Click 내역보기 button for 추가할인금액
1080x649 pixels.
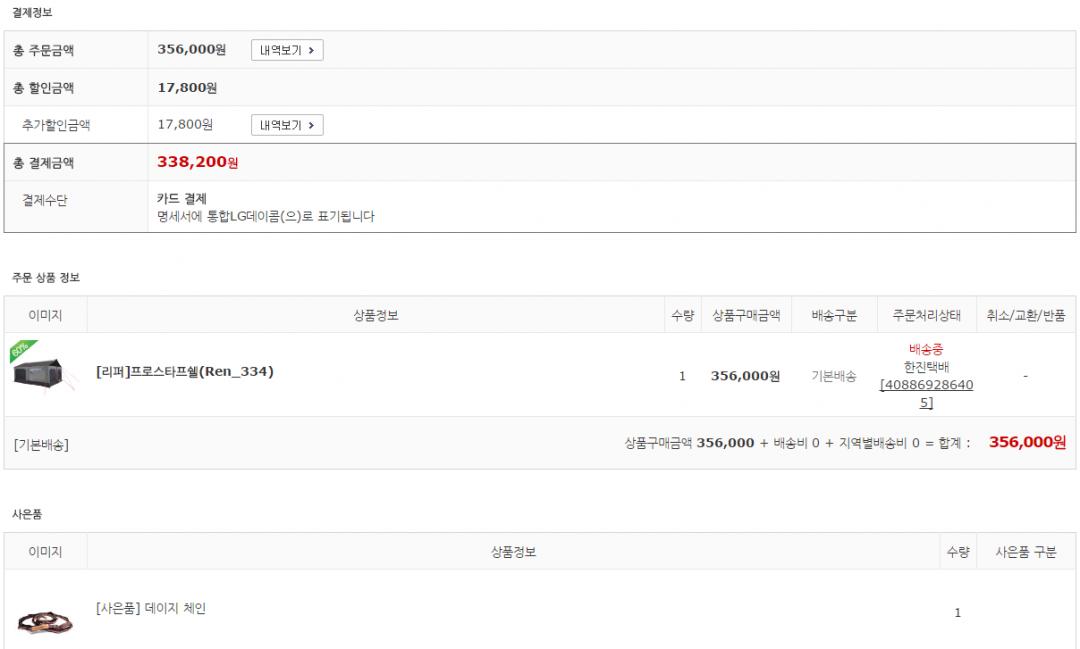pos(286,125)
